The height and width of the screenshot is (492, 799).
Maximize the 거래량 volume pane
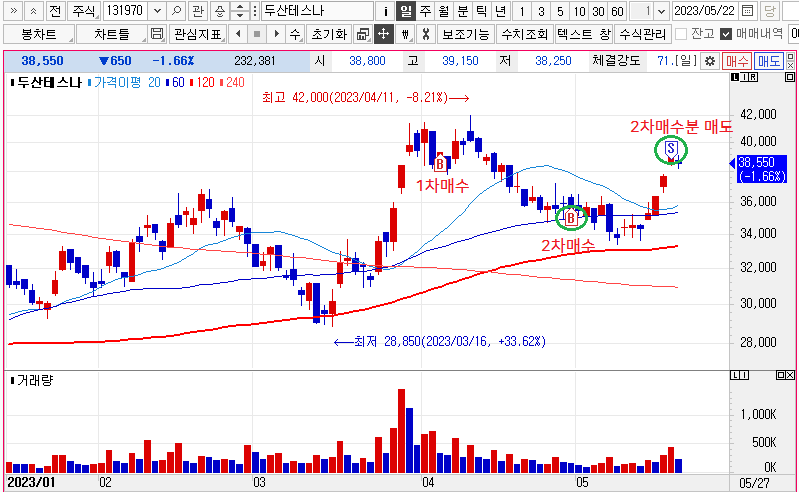781,375
